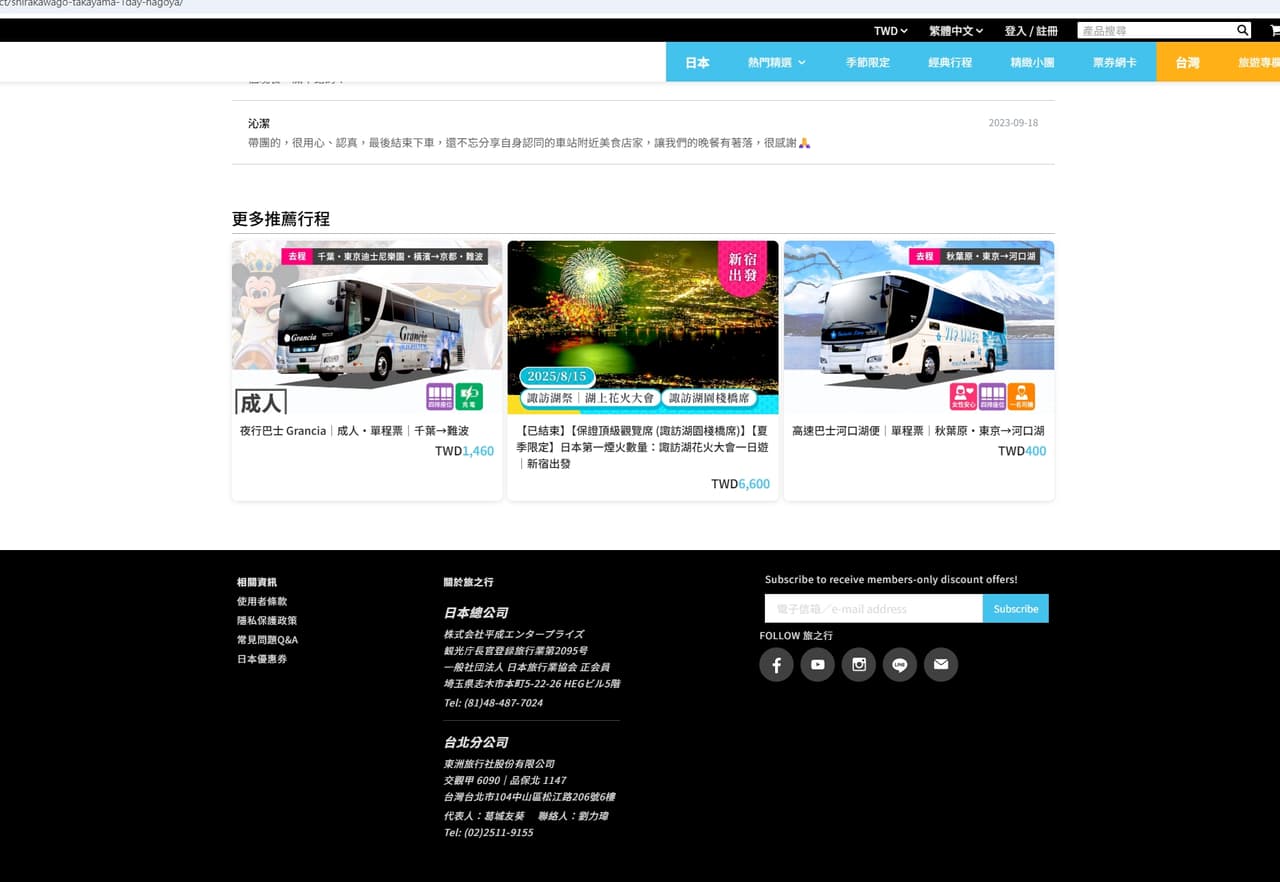Click the search magnifier icon

[x=1242, y=30]
